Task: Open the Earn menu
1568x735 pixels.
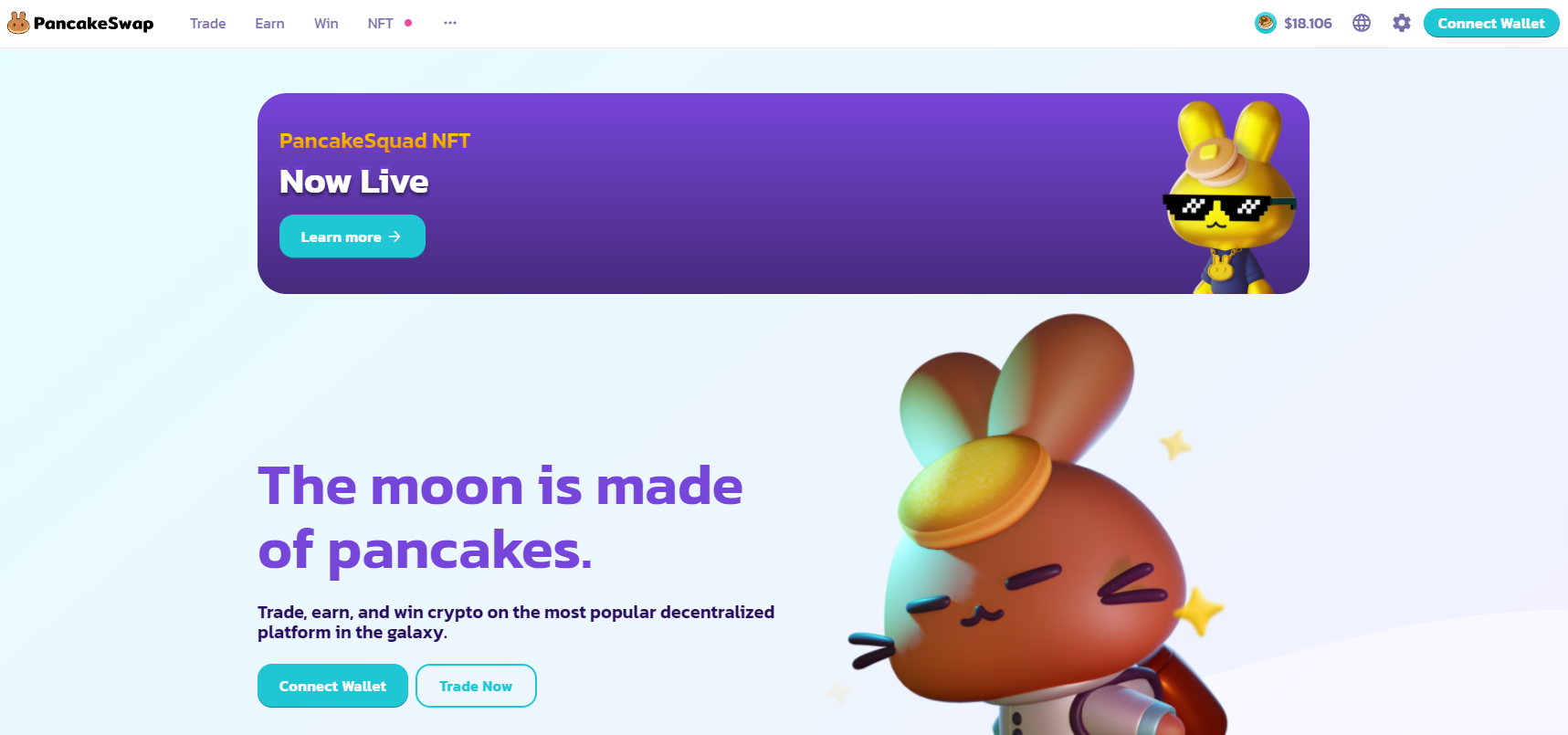Action: 269,24
